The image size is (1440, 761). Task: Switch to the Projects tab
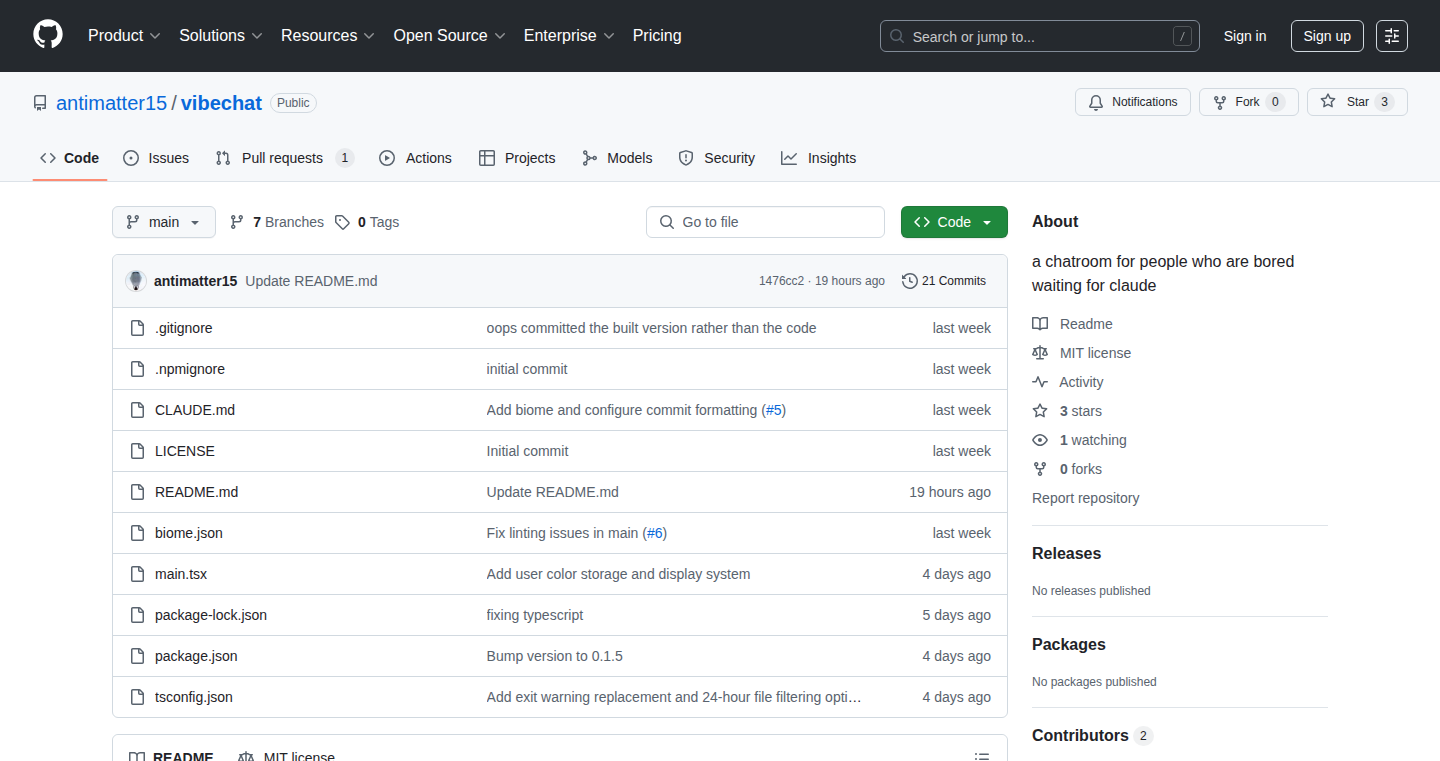[517, 158]
